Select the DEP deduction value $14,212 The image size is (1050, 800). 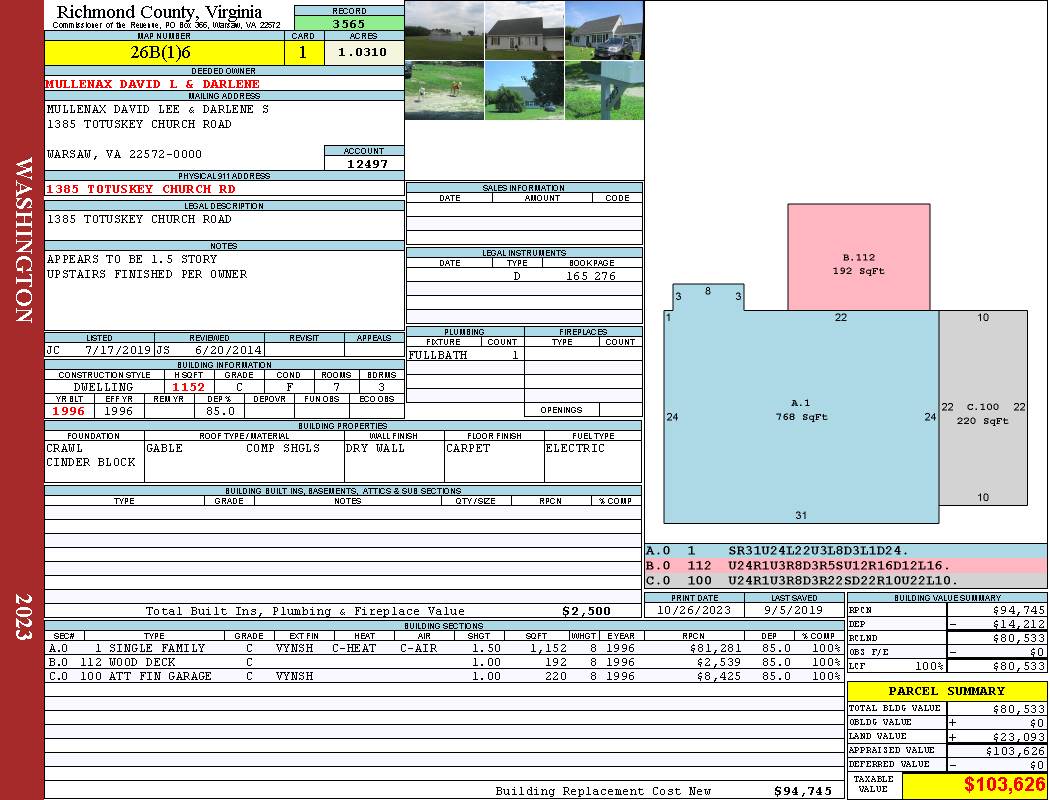[1018, 624]
